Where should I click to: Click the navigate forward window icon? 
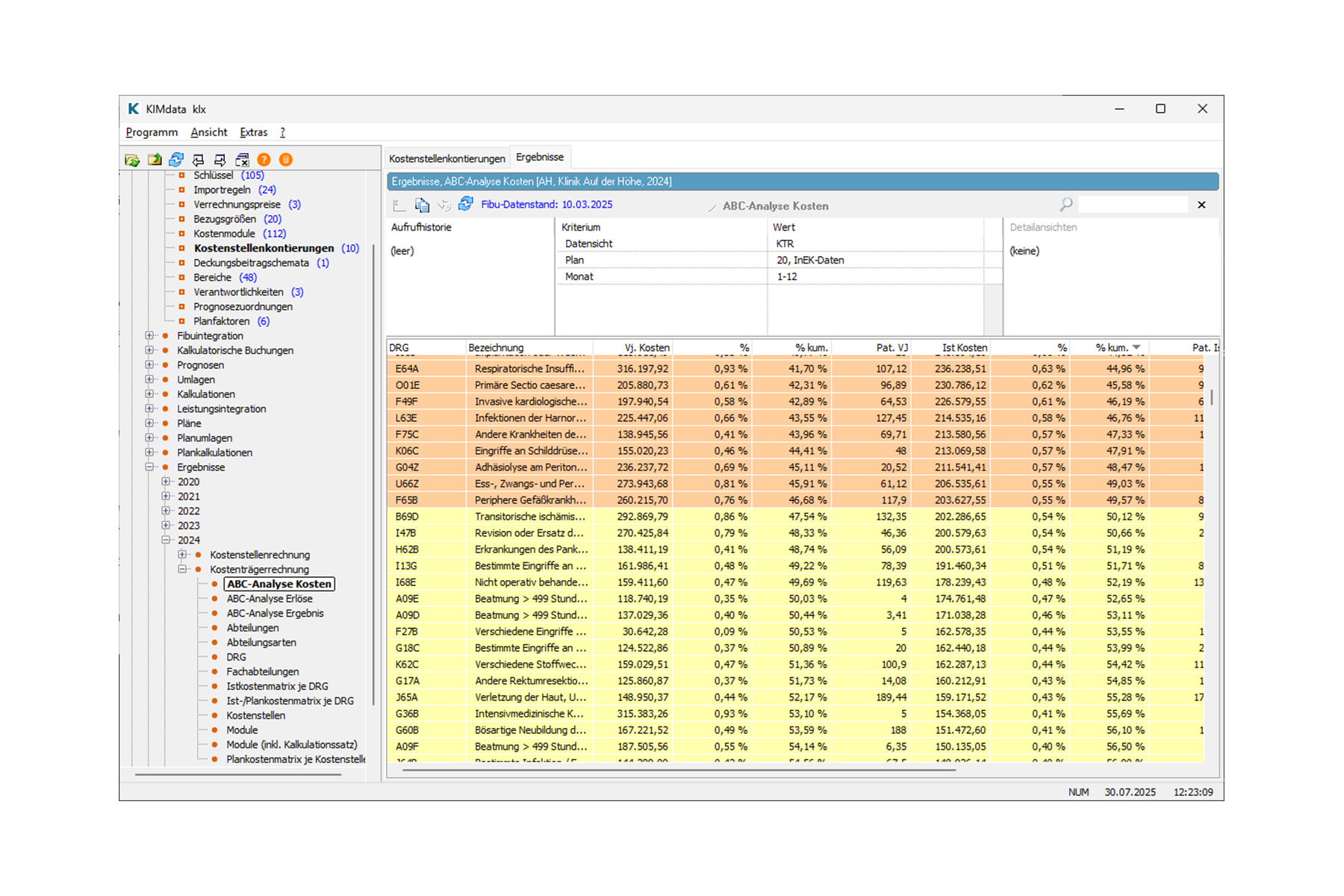pyautogui.click(x=220, y=160)
